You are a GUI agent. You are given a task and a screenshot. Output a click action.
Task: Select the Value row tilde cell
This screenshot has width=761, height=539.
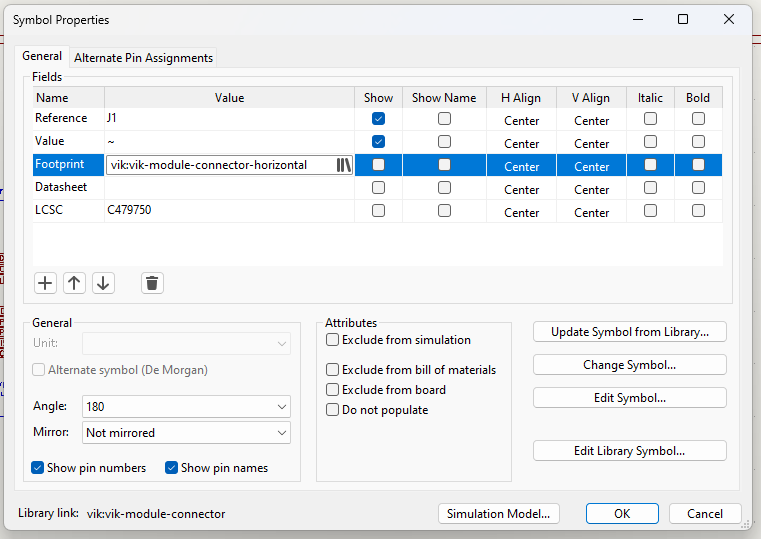pos(229,142)
